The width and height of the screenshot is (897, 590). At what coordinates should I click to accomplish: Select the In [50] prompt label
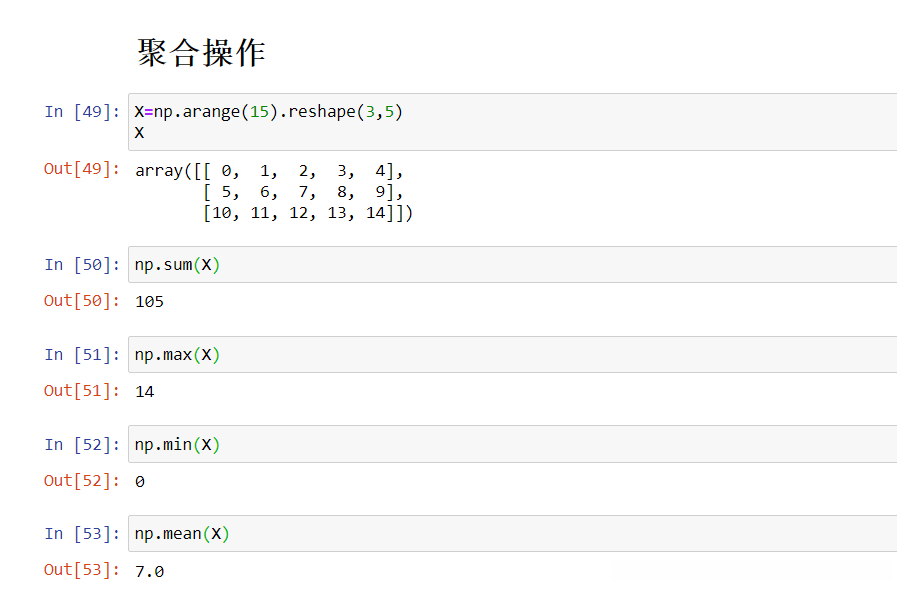pyautogui.click(x=82, y=265)
